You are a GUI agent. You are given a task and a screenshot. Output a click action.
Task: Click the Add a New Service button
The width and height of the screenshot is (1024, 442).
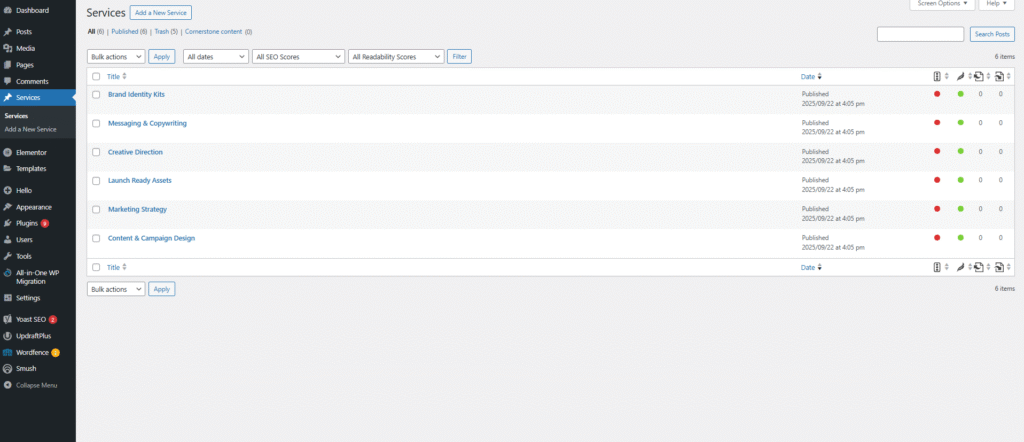161,13
